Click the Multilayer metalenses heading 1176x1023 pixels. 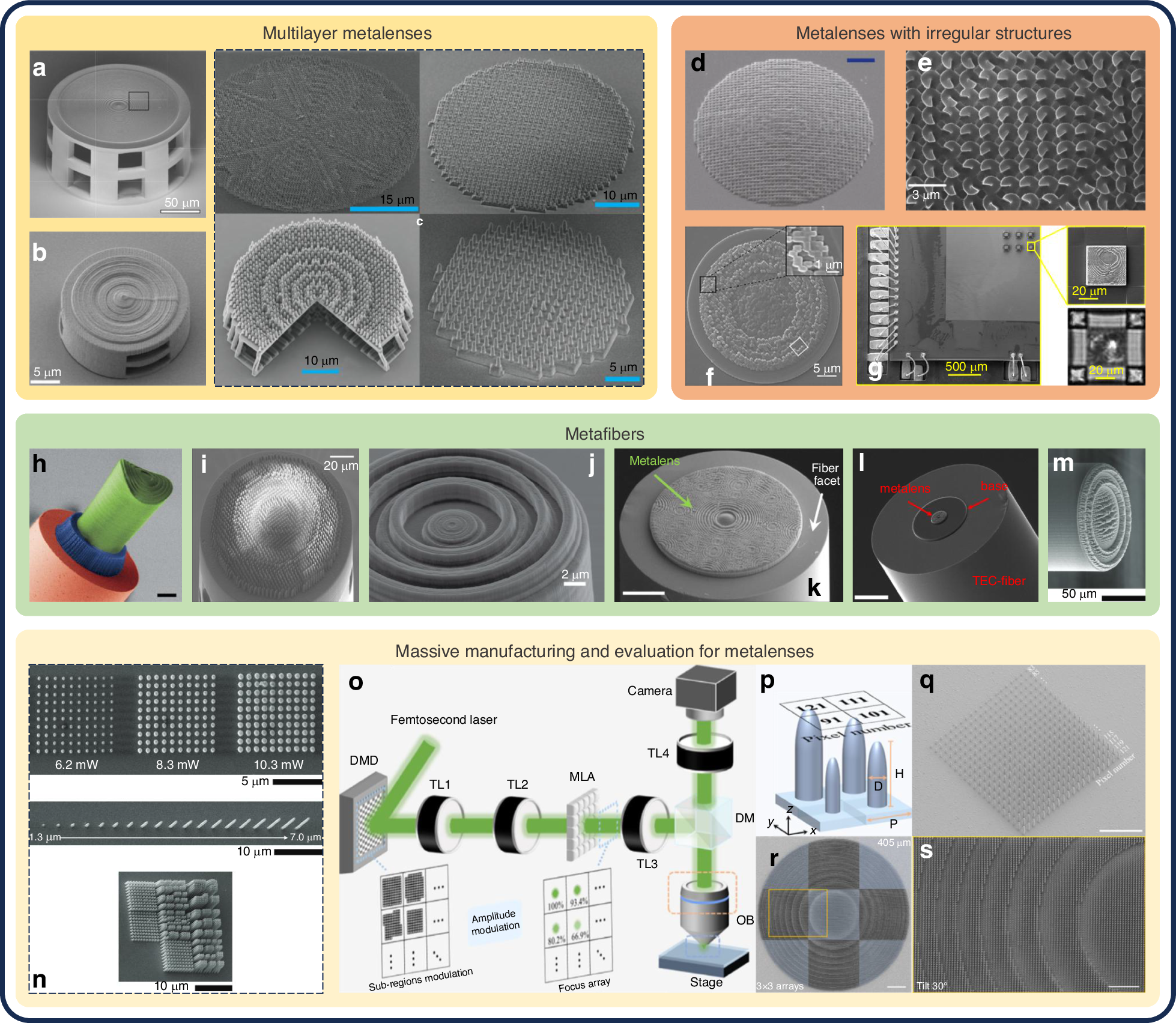coord(347,33)
